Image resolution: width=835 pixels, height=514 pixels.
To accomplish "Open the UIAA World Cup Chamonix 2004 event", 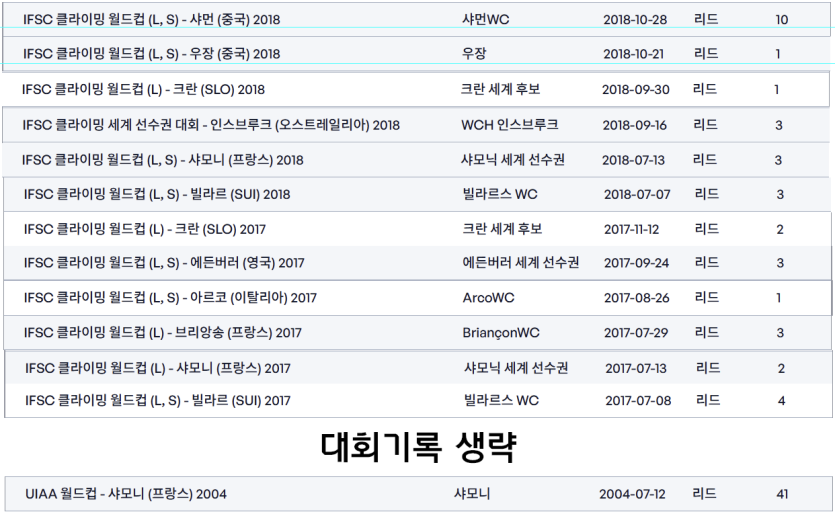I will point(126,494).
